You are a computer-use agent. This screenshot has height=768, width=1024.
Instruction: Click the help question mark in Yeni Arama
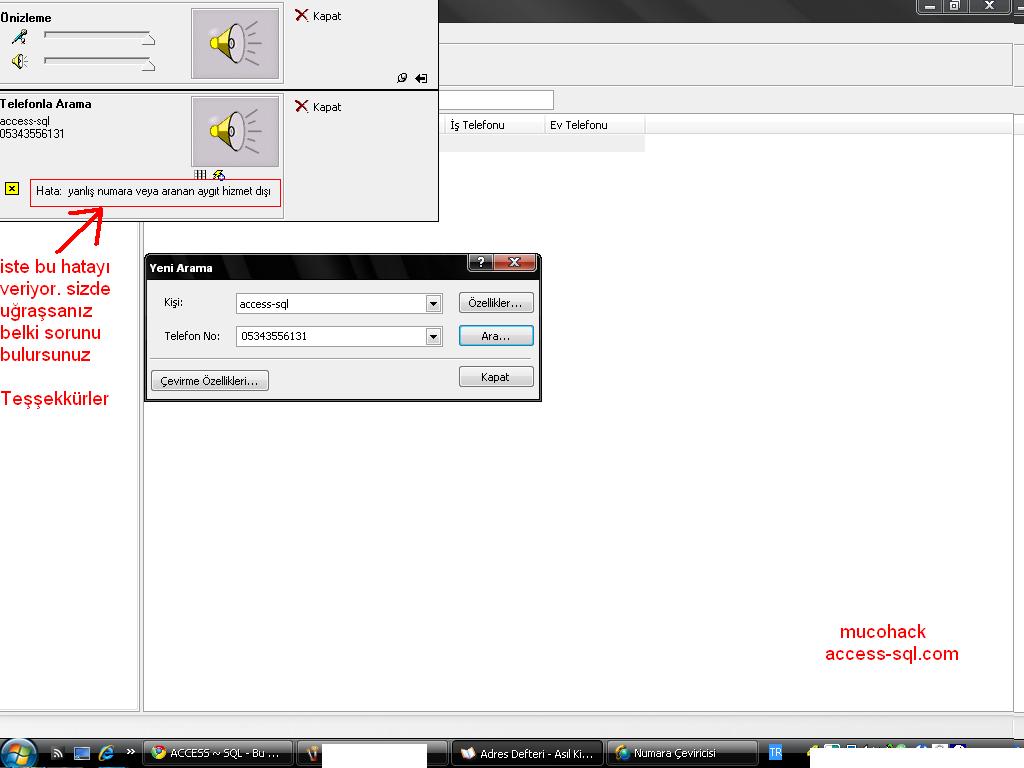pos(481,263)
